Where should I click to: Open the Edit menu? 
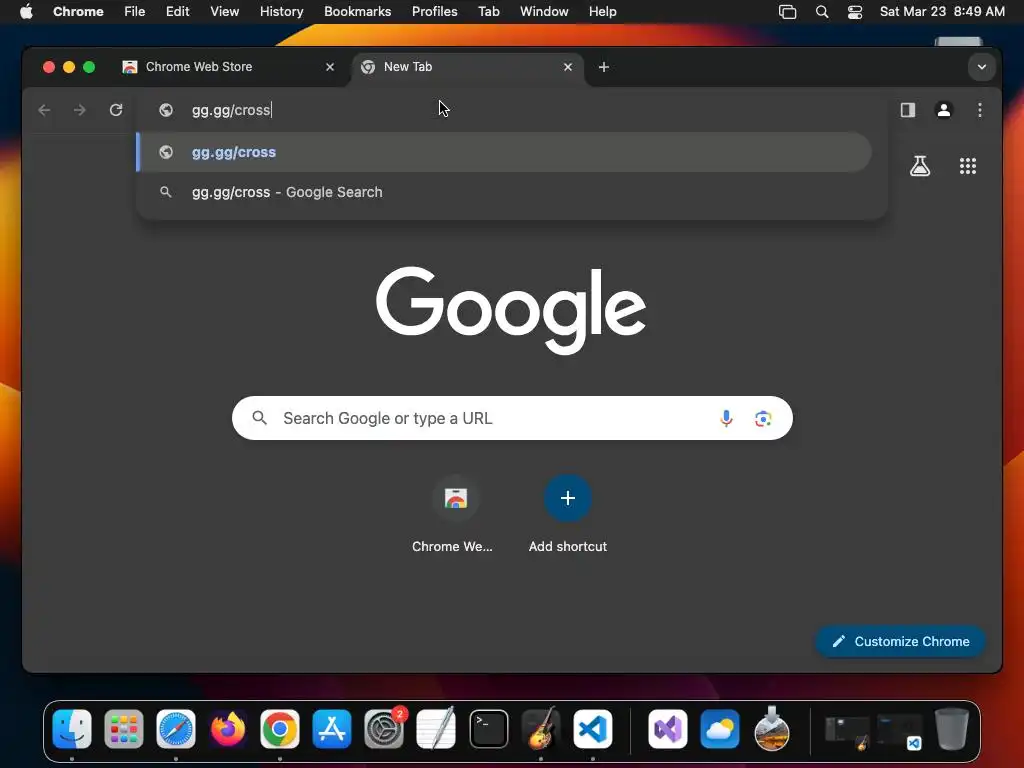177,11
